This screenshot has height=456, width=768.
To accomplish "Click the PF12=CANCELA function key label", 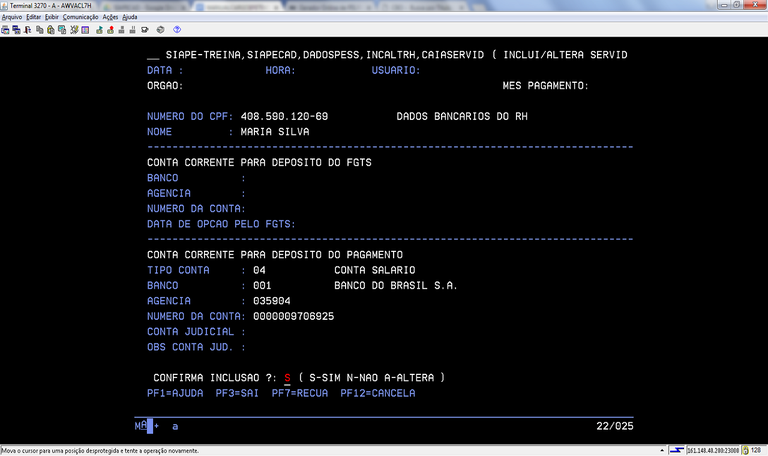I will 378,393.
